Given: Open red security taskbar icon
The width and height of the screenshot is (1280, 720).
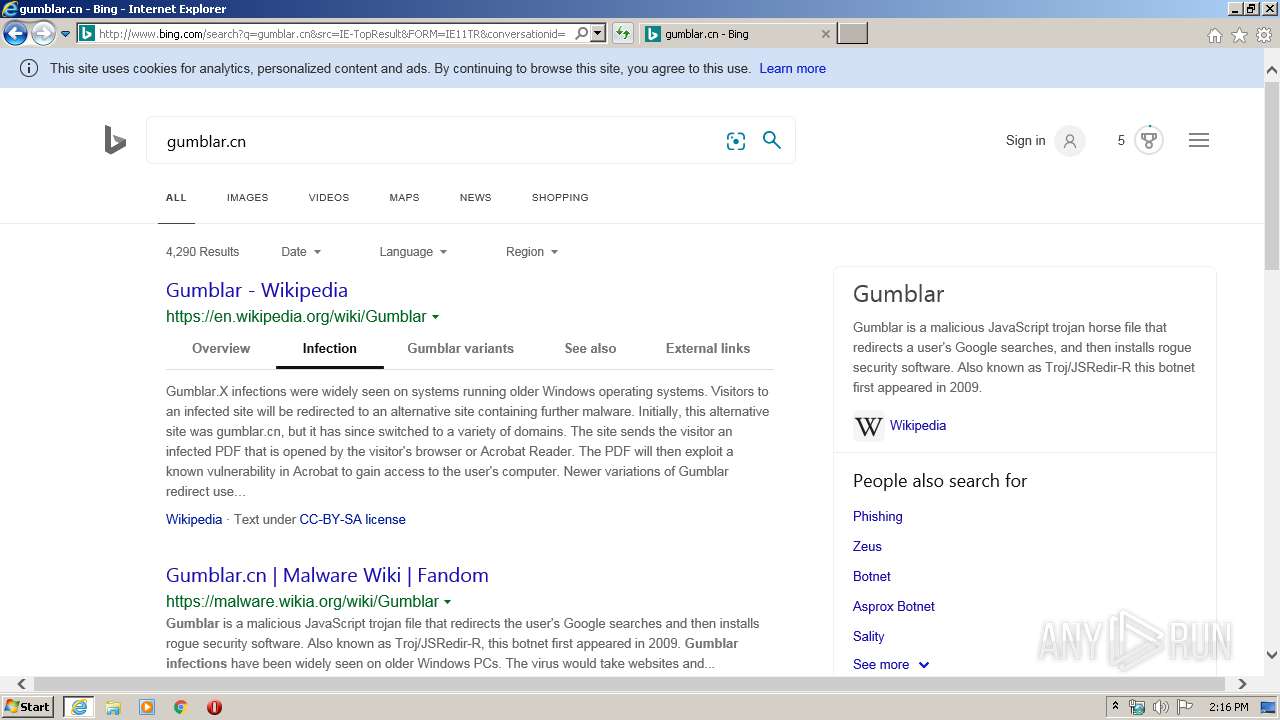Looking at the screenshot, I should click(x=214, y=707).
